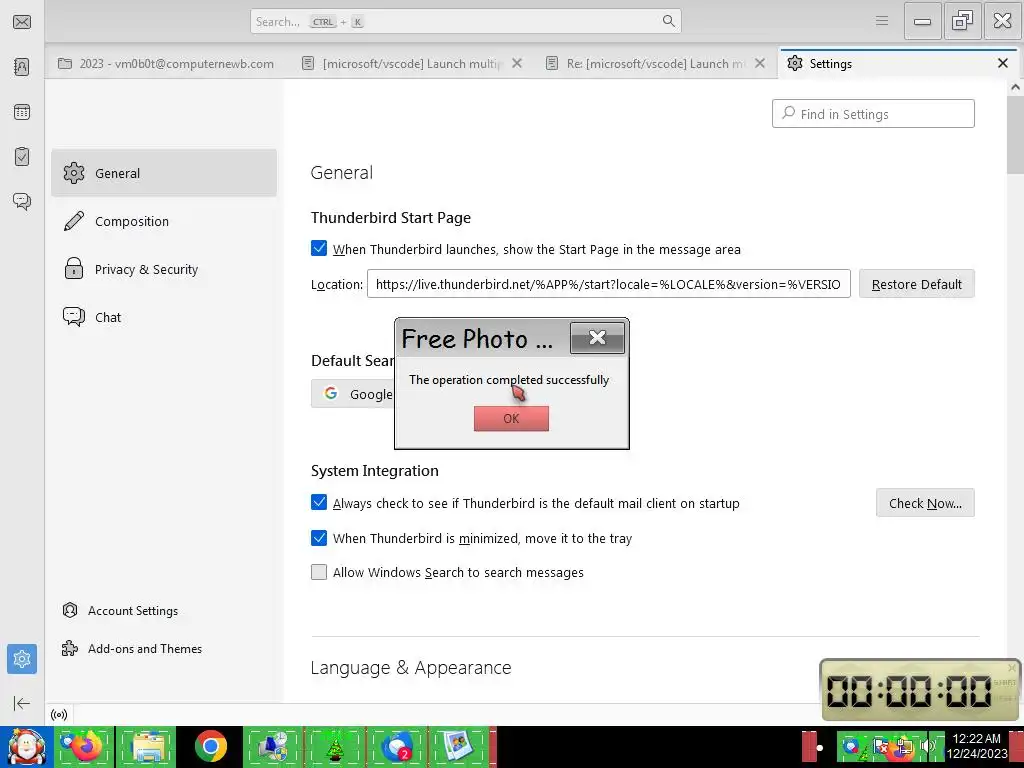Image resolution: width=1024 pixels, height=768 pixels.
Task: Click the Language & Appearance heading
Action: [x=411, y=667]
